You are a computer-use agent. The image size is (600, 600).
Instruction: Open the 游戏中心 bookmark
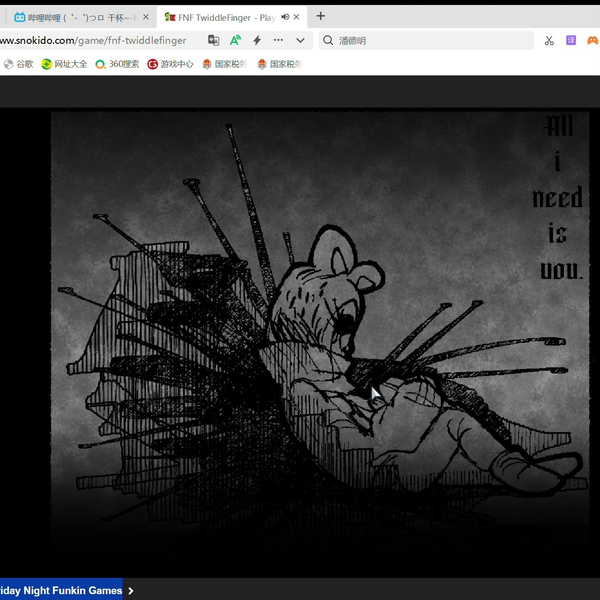click(170, 64)
